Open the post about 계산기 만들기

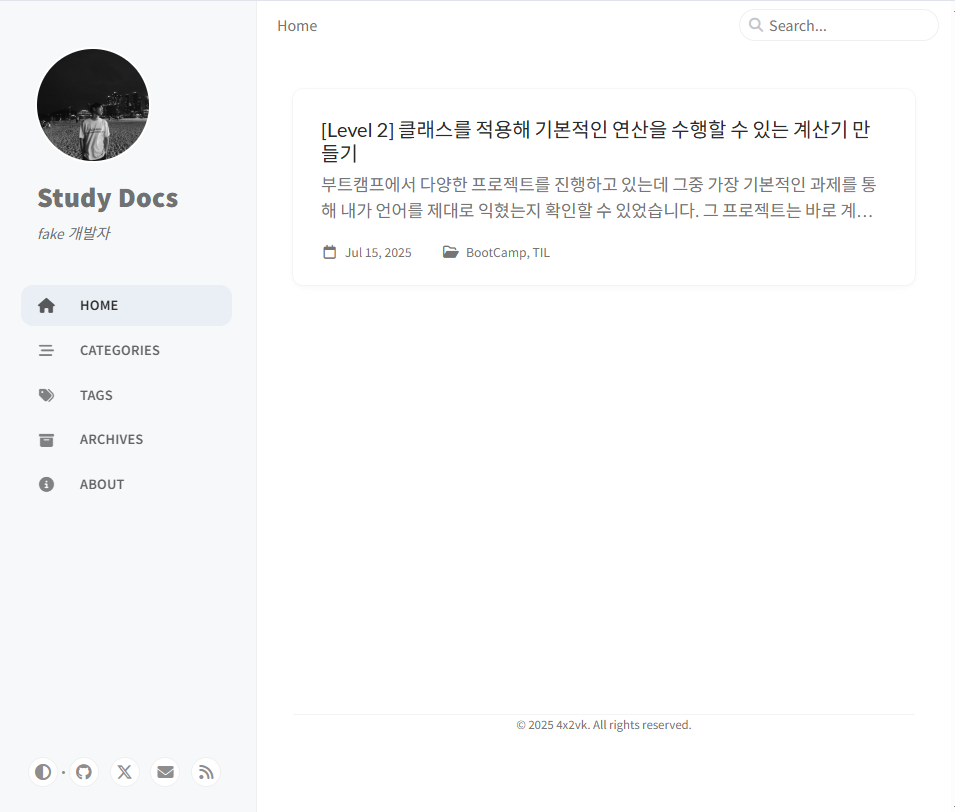point(595,141)
